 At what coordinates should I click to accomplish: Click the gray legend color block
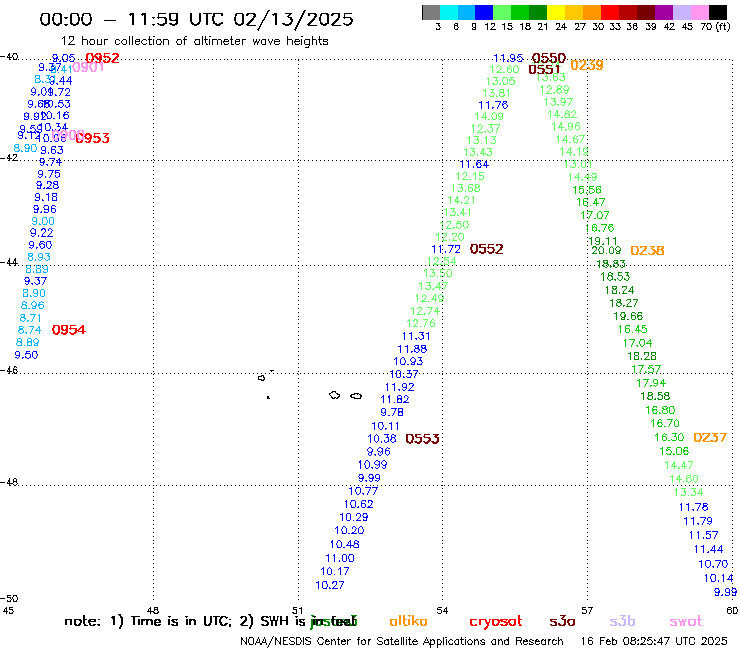pos(431,12)
